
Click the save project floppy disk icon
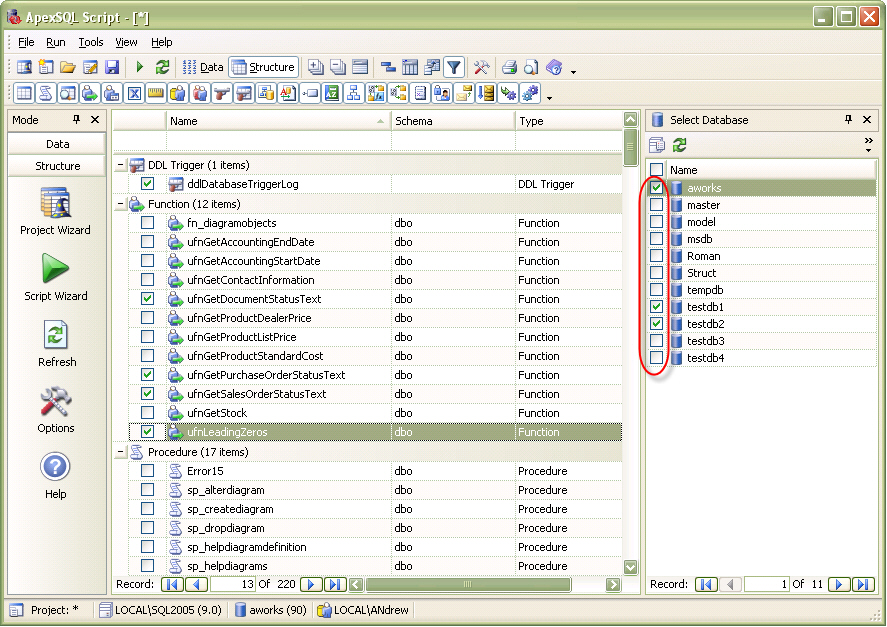point(112,67)
